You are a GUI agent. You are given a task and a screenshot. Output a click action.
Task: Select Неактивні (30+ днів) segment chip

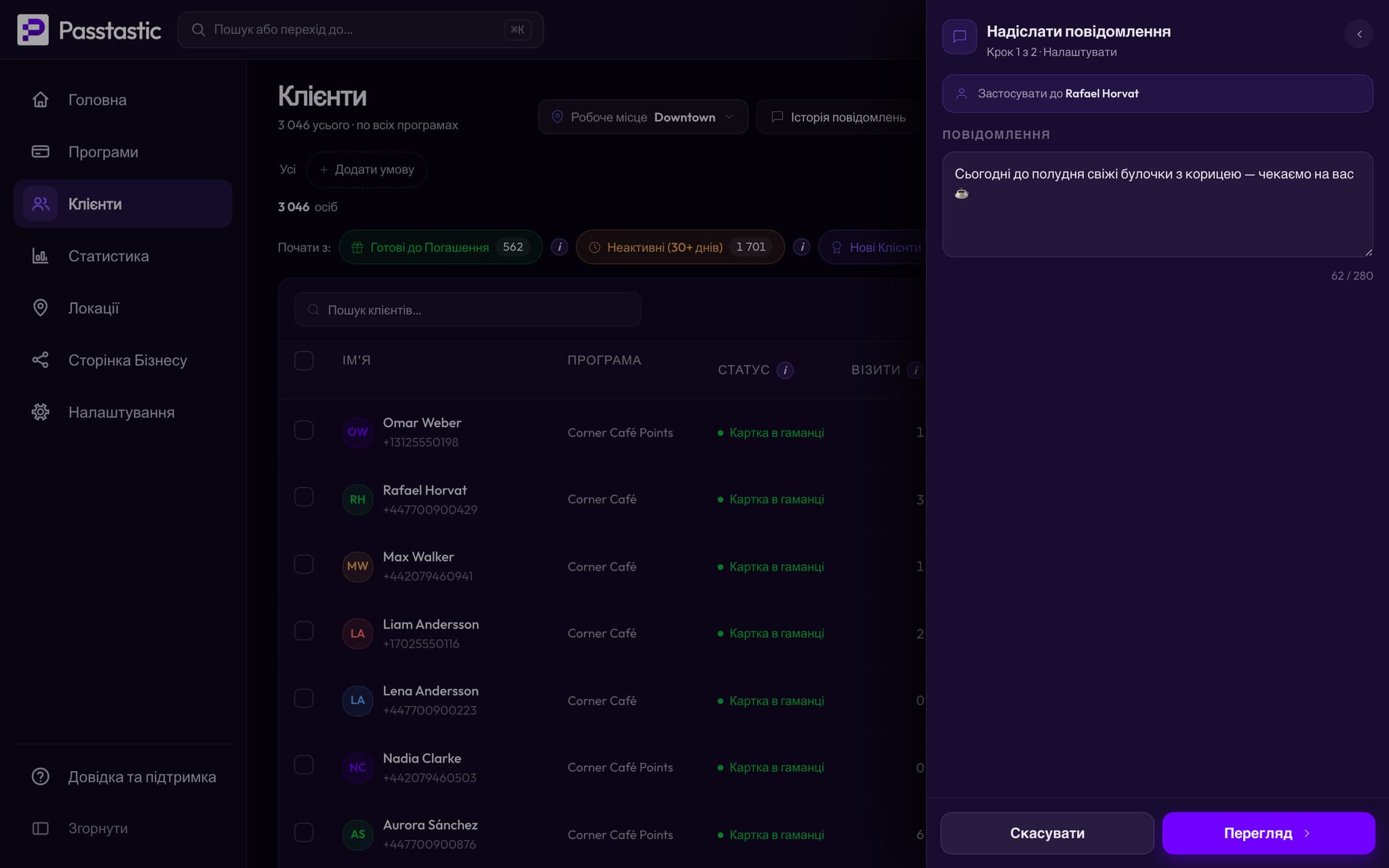(x=680, y=247)
